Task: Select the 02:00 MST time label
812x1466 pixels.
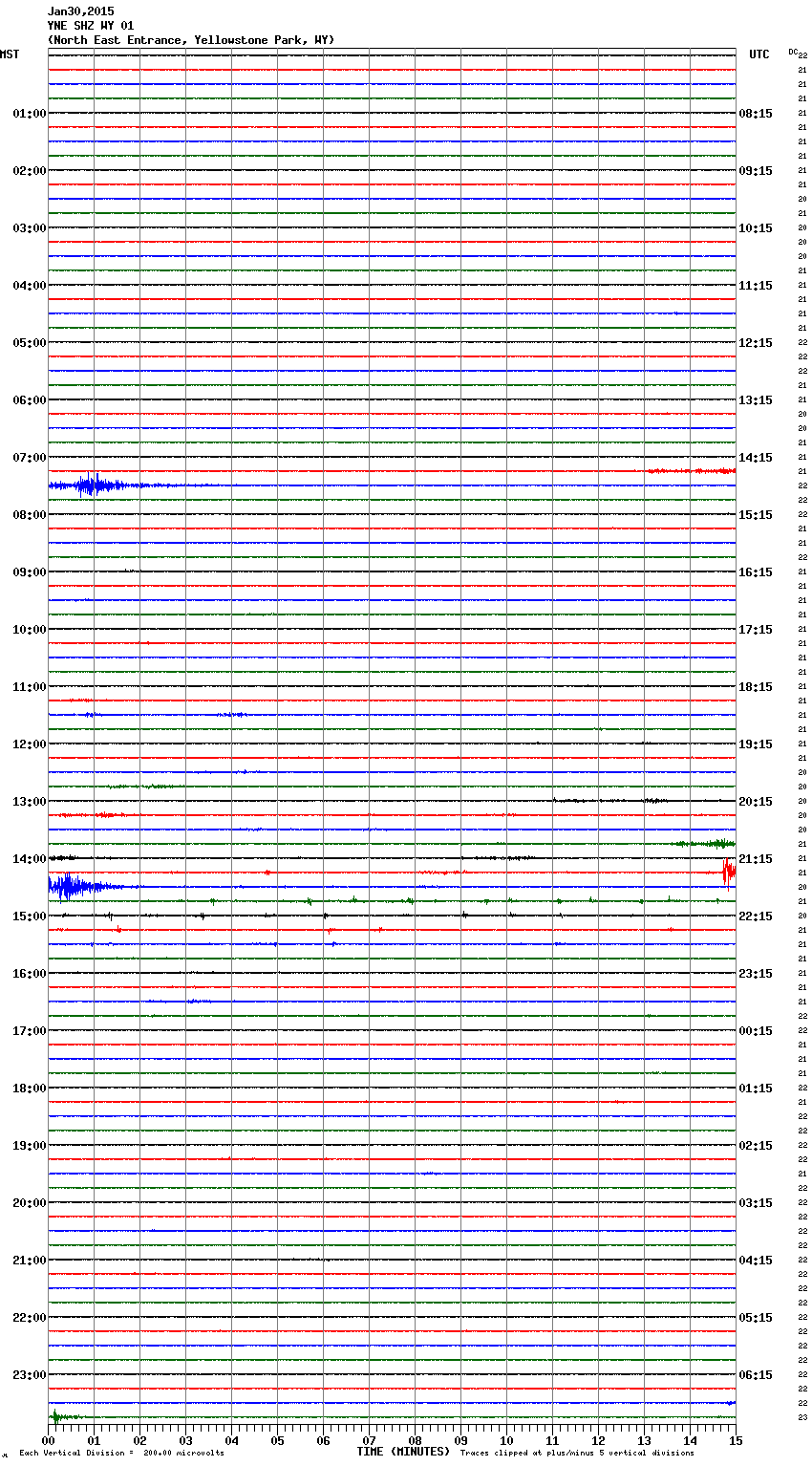Action: point(30,171)
